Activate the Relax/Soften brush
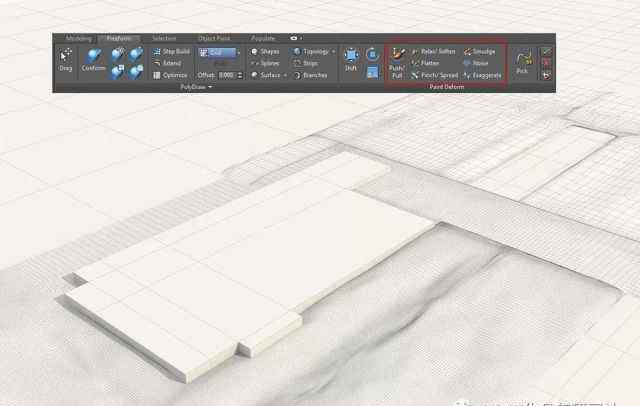The height and width of the screenshot is (406, 640). (433, 51)
